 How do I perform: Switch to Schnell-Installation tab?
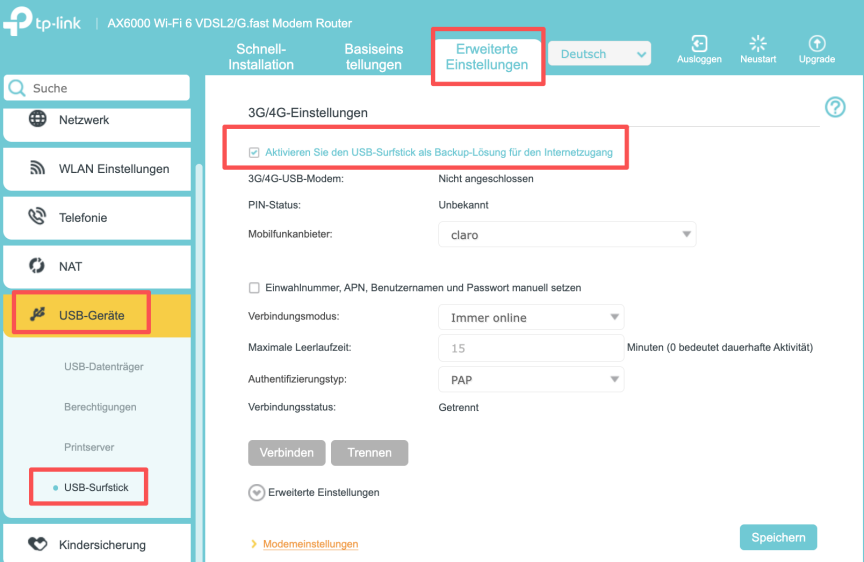pyautogui.click(x=261, y=57)
